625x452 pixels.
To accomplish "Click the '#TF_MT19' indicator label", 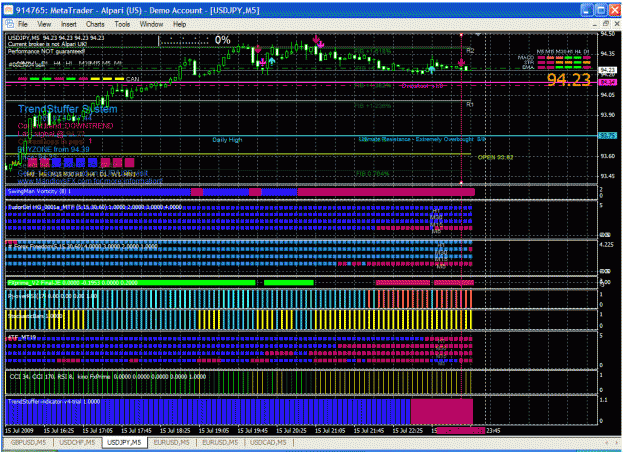I will 22,338.
